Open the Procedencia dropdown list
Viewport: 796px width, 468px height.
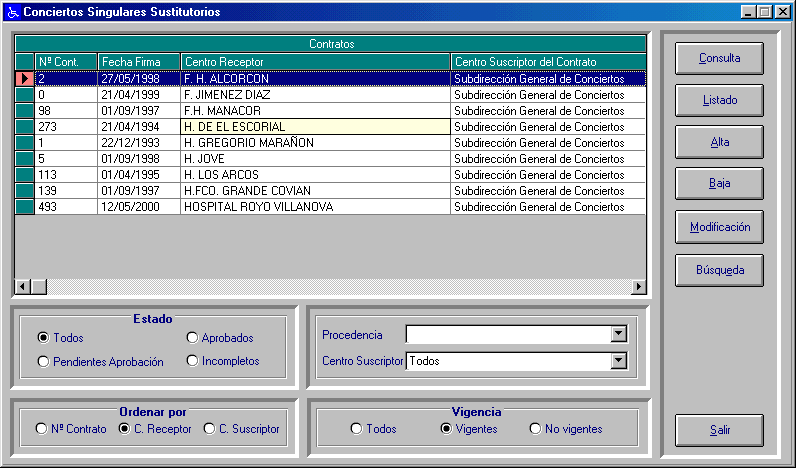(618, 335)
